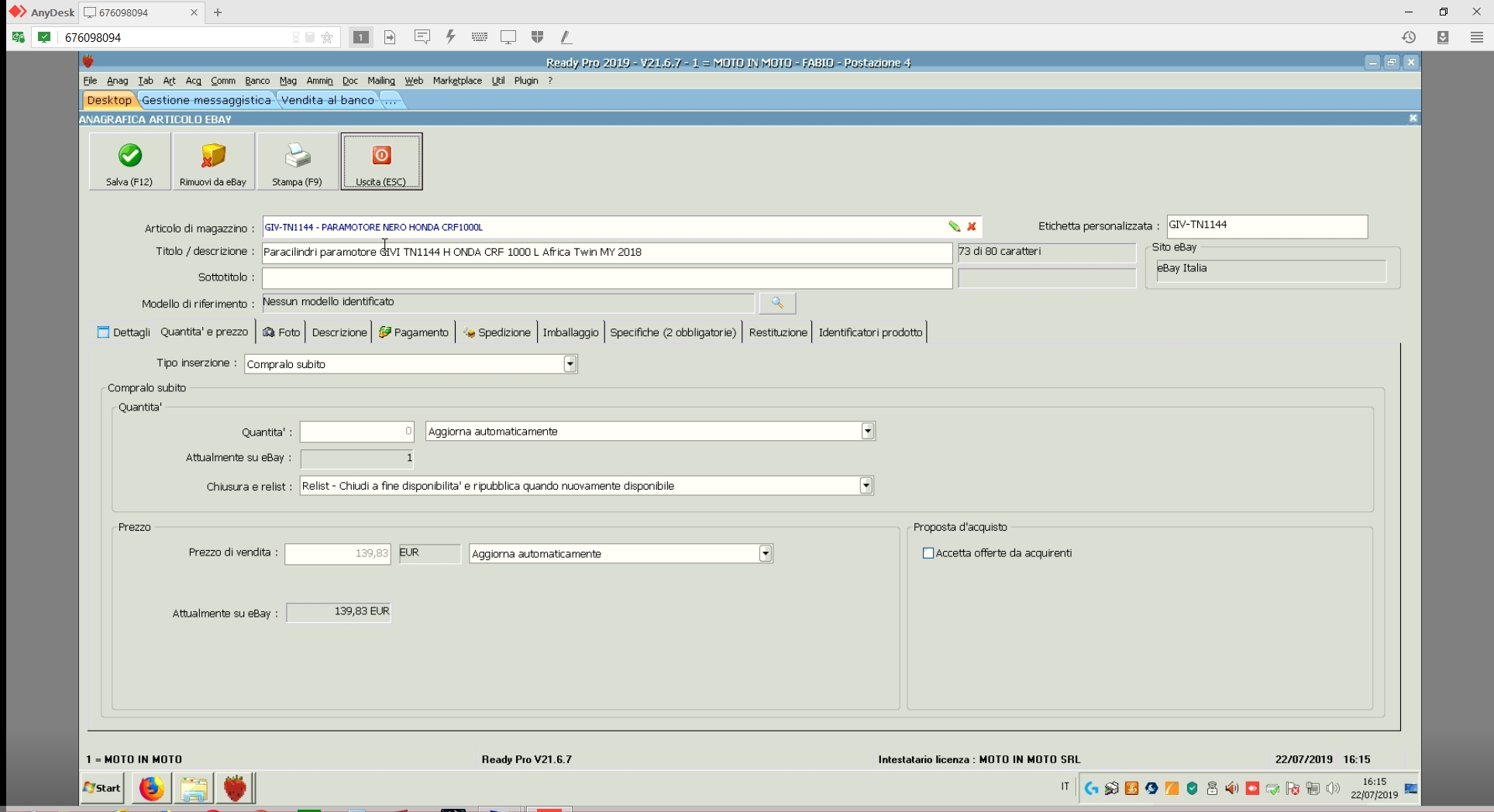This screenshot has height=812, width=1494.
Task: Click the Etichetta personalizzata field
Action: 1267,226
